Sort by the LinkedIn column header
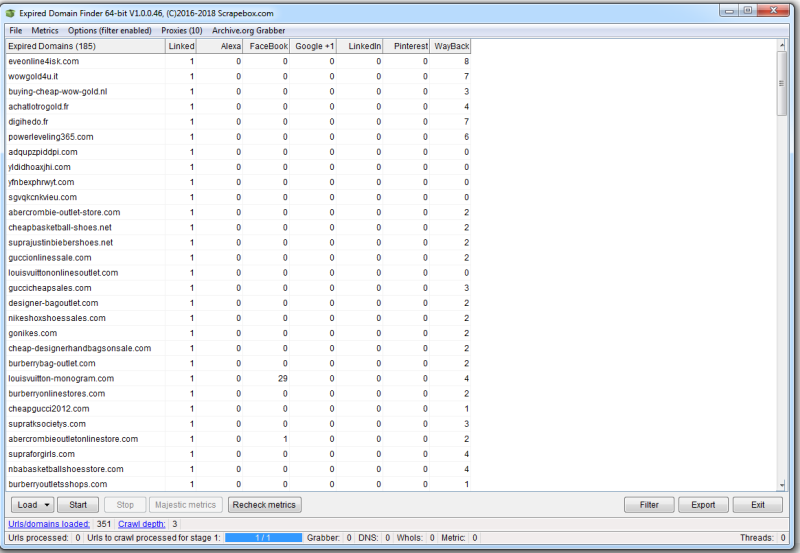This screenshot has height=553, width=800. click(360, 46)
